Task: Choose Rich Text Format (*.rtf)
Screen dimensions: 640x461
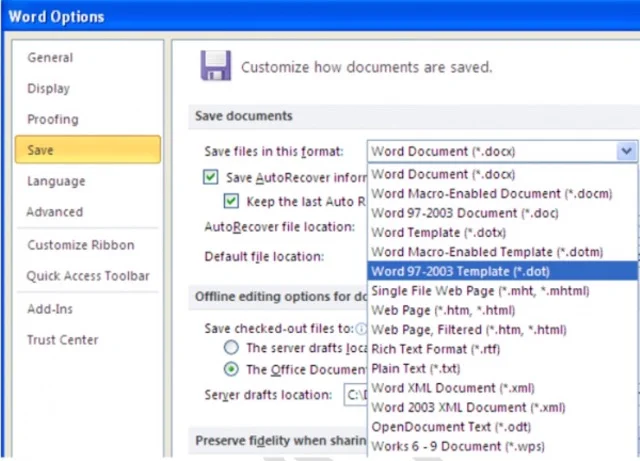Action: pyautogui.click(x=502, y=349)
